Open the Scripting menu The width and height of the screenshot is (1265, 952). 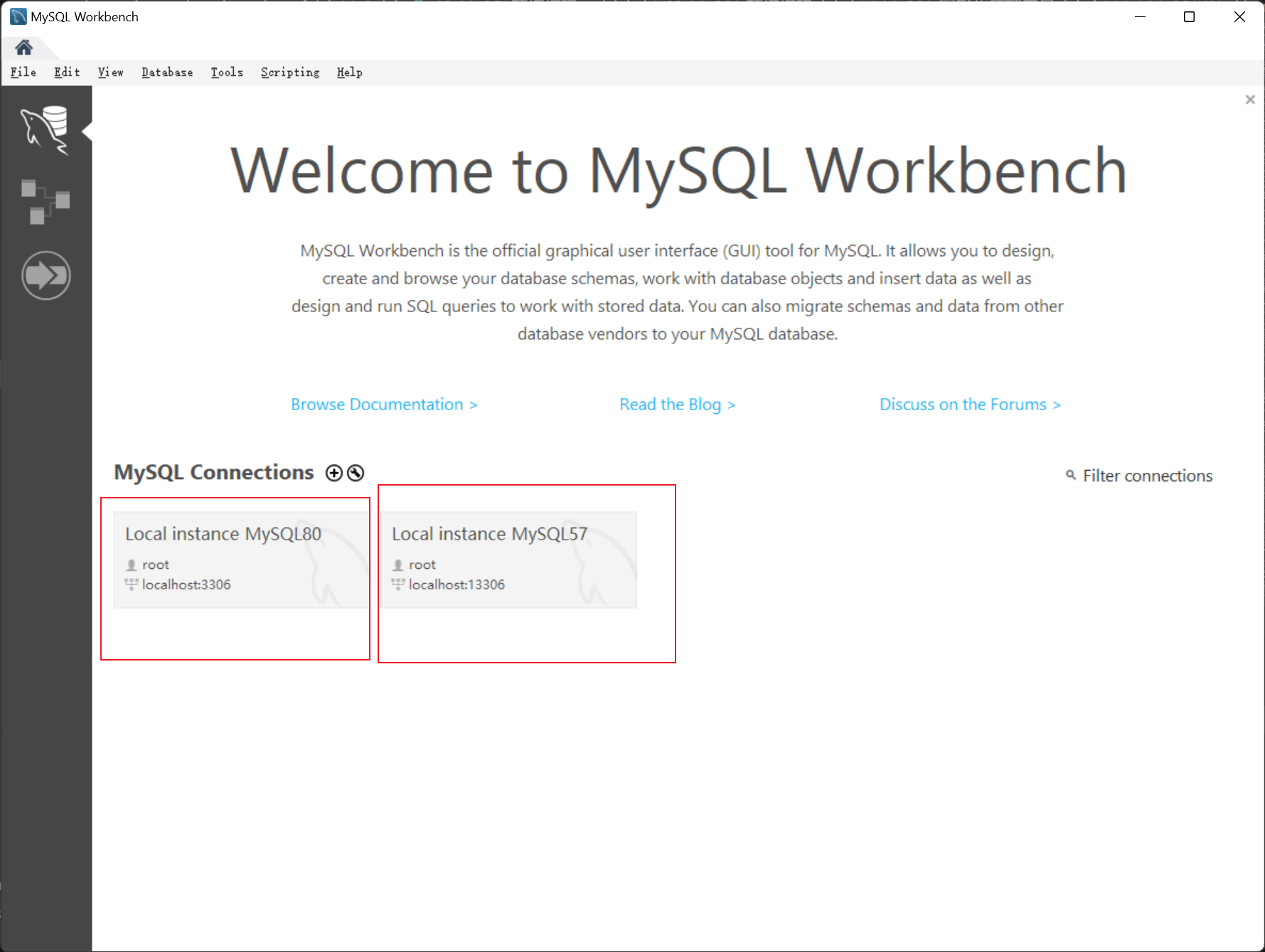tap(290, 73)
